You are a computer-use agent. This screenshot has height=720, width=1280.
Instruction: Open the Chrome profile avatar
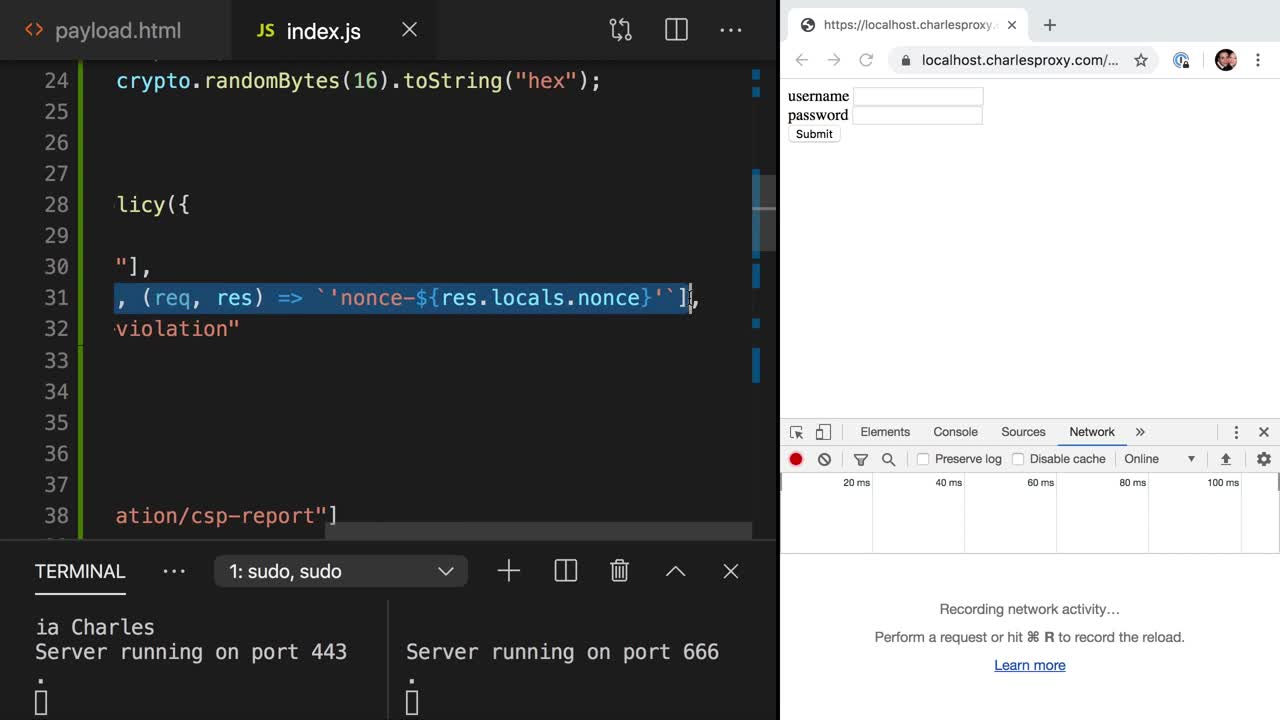[x=1226, y=60]
